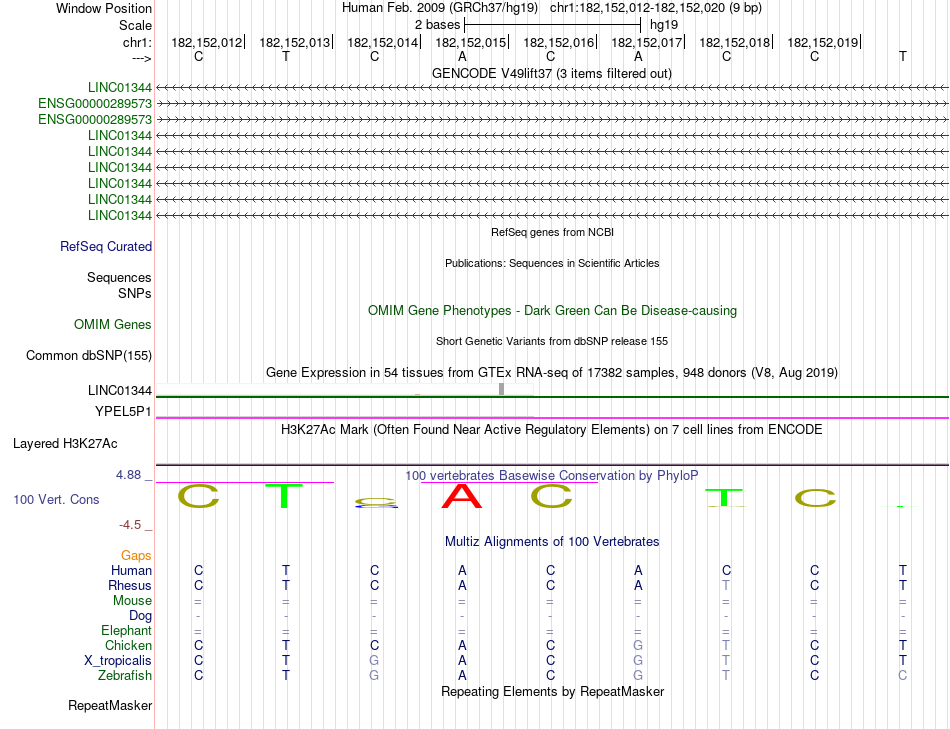Click the Dog alignment row label
The height and width of the screenshot is (729, 950).
(x=140, y=616)
